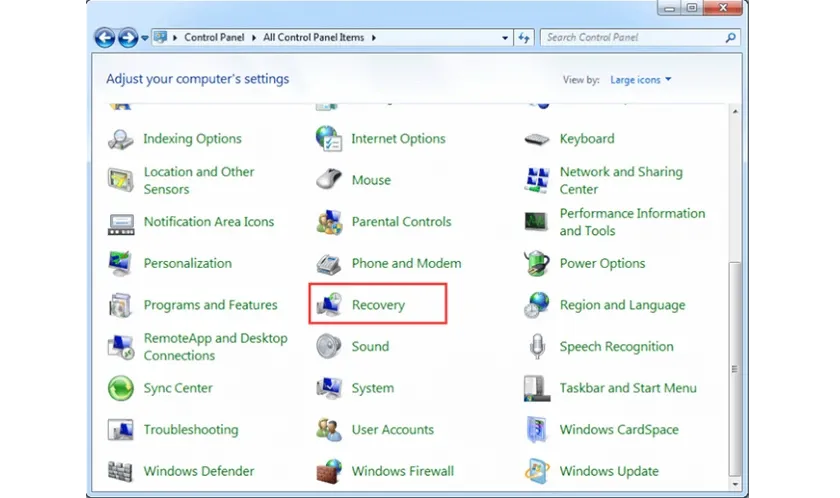Expand arrow after All Control Panel Items
Screen dimensions: 840x498
tap(374, 37)
